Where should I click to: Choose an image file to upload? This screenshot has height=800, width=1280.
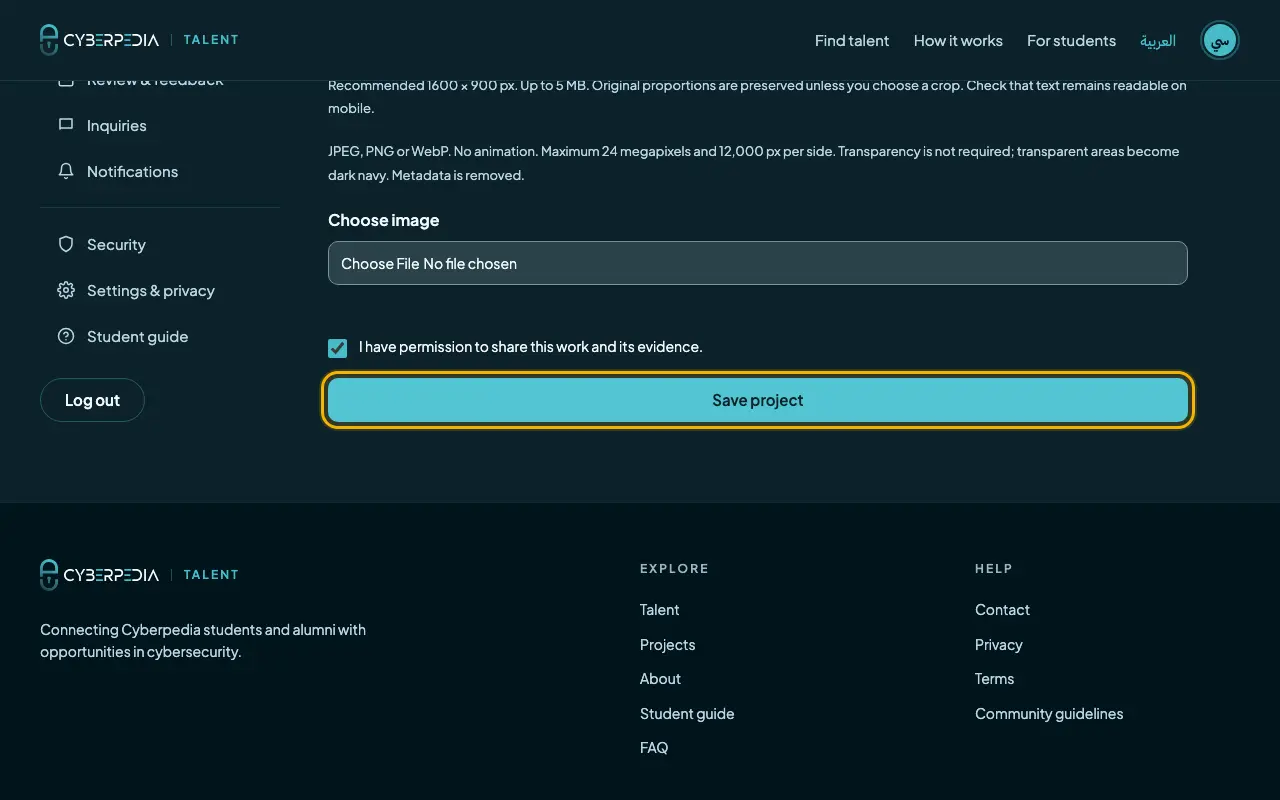758,263
